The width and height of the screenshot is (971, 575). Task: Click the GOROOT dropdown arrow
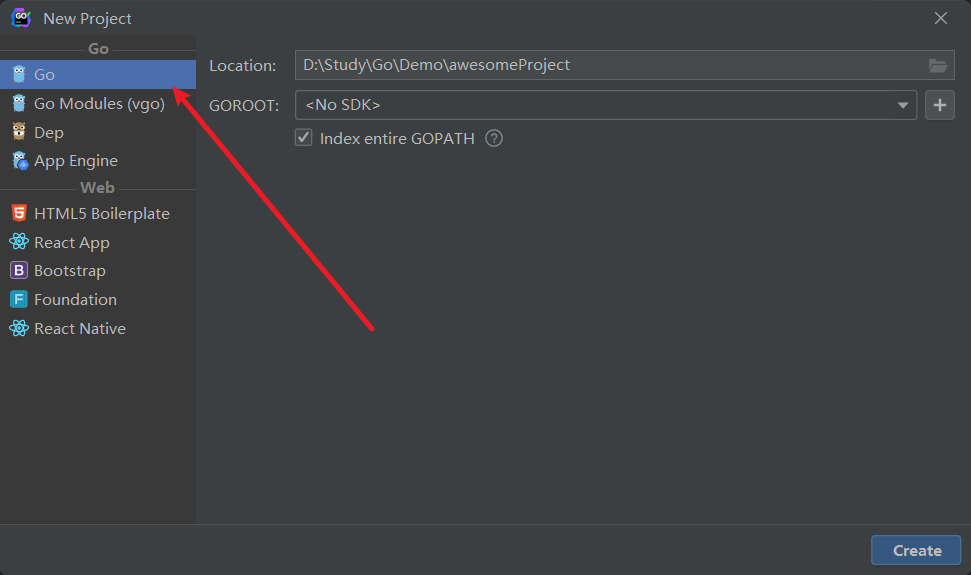[903, 105]
